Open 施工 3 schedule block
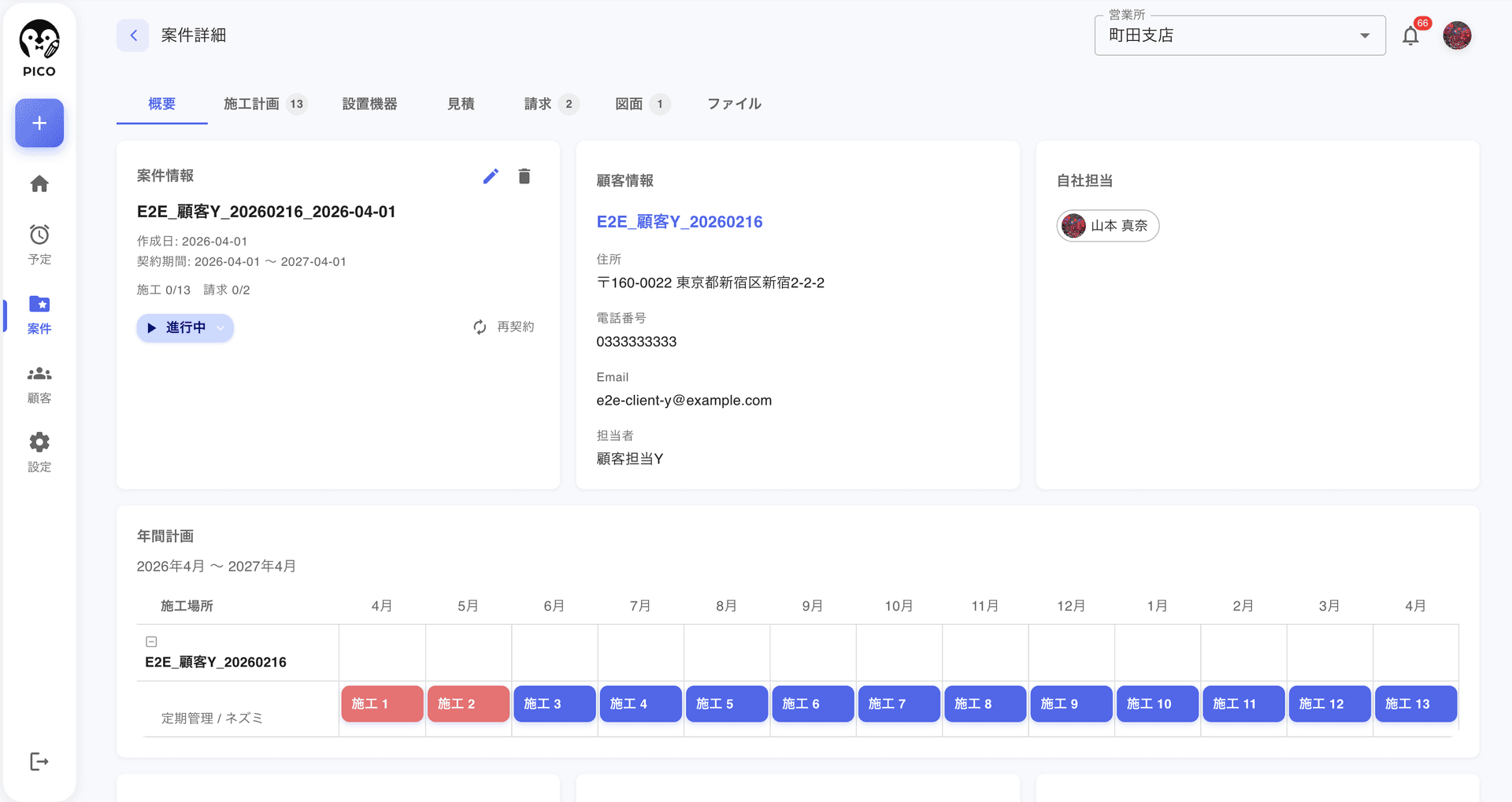This screenshot has width=1512, height=802. point(554,704)
